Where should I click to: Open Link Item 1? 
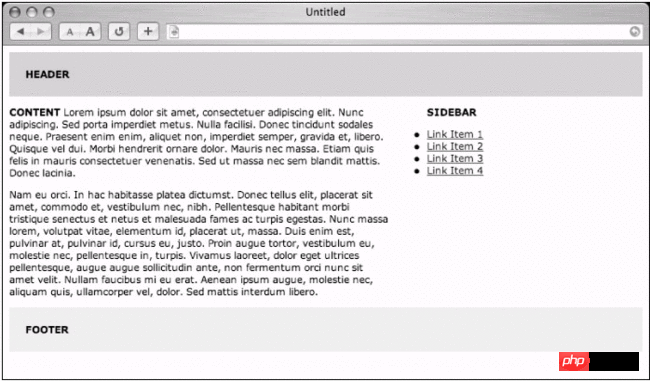[x=455, y=134]
